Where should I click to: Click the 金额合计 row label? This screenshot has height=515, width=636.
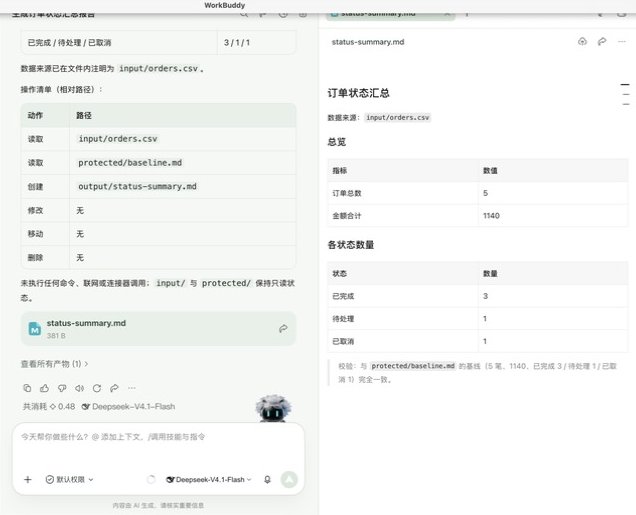pyautogui.click(x=347, y=216)
